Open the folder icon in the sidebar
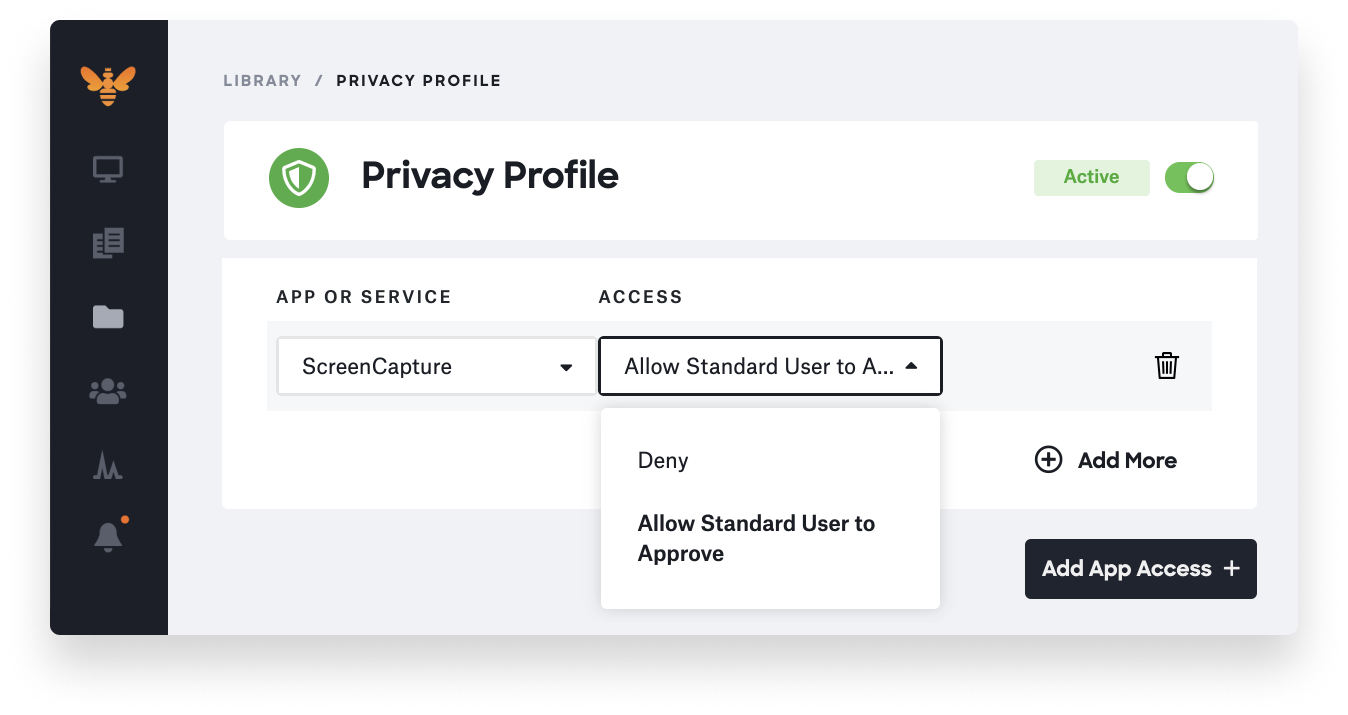 point(108,316)
